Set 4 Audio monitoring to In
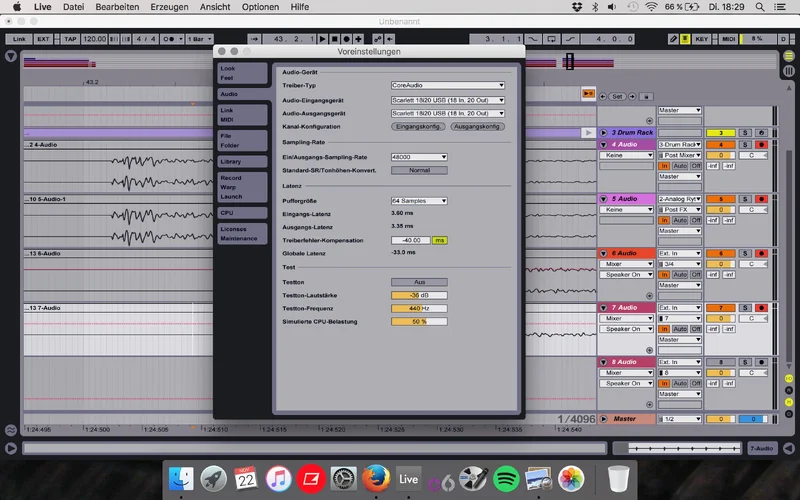Viewport: 800px width, 500px height. pos(664,166)
